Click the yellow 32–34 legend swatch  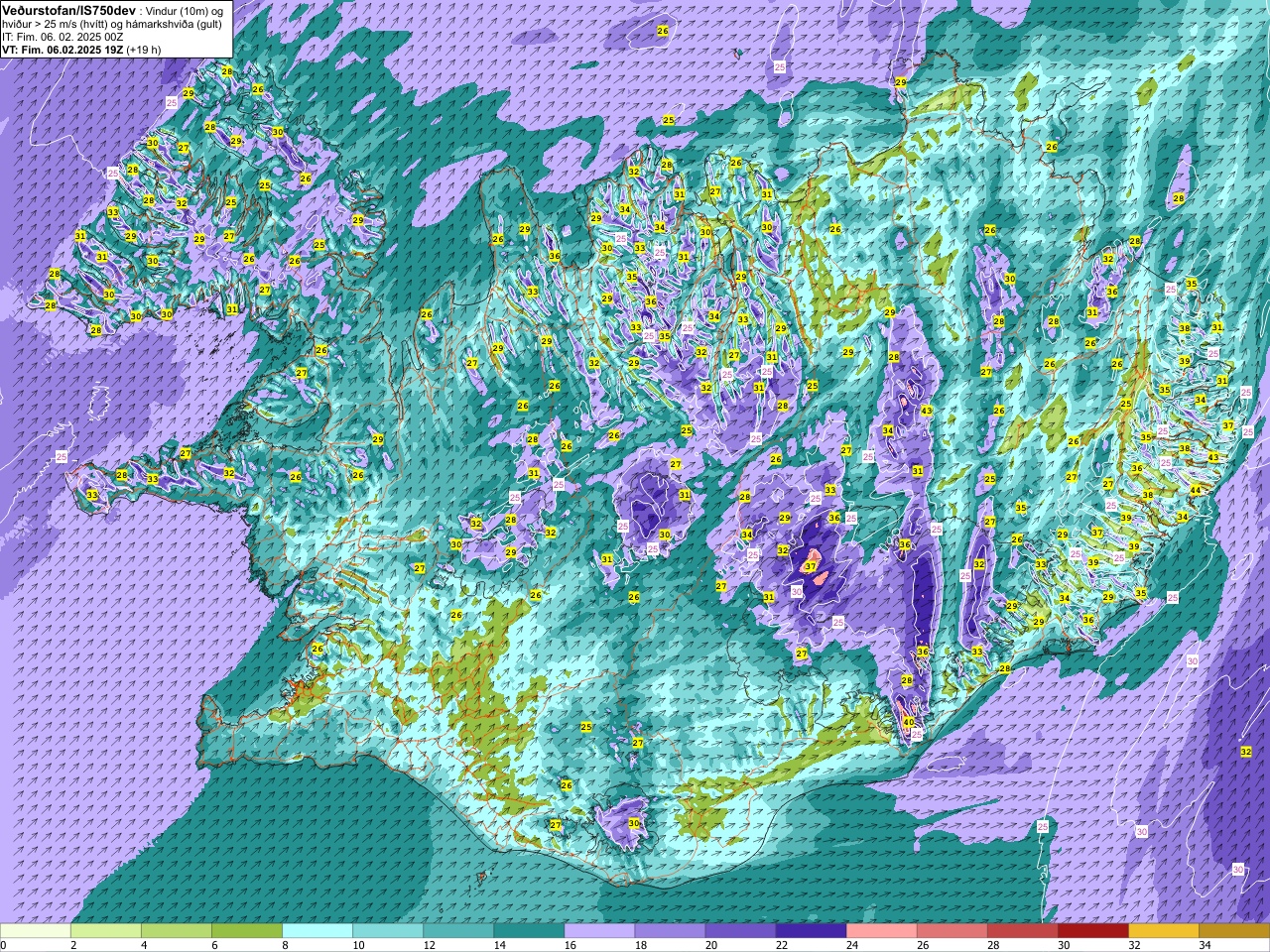[x=1163, y=931]
